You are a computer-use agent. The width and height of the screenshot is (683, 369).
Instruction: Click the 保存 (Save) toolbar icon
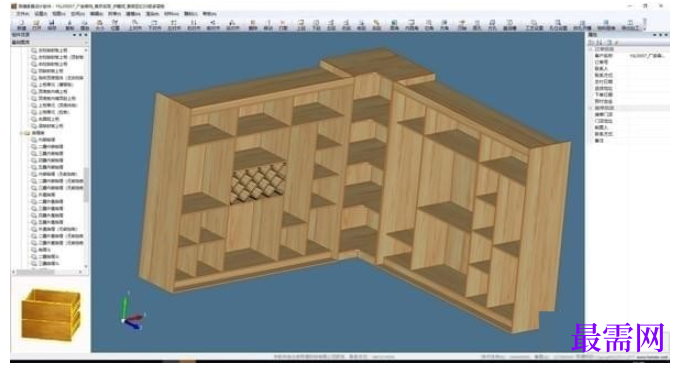[x=52, y=24]
